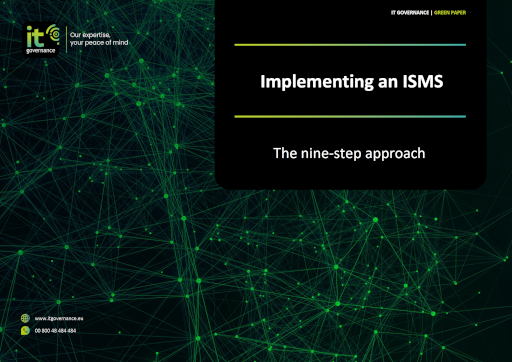Click the "Implementing an ISMS" title
This screenshot has height=362, width=512.
point(352,82)
